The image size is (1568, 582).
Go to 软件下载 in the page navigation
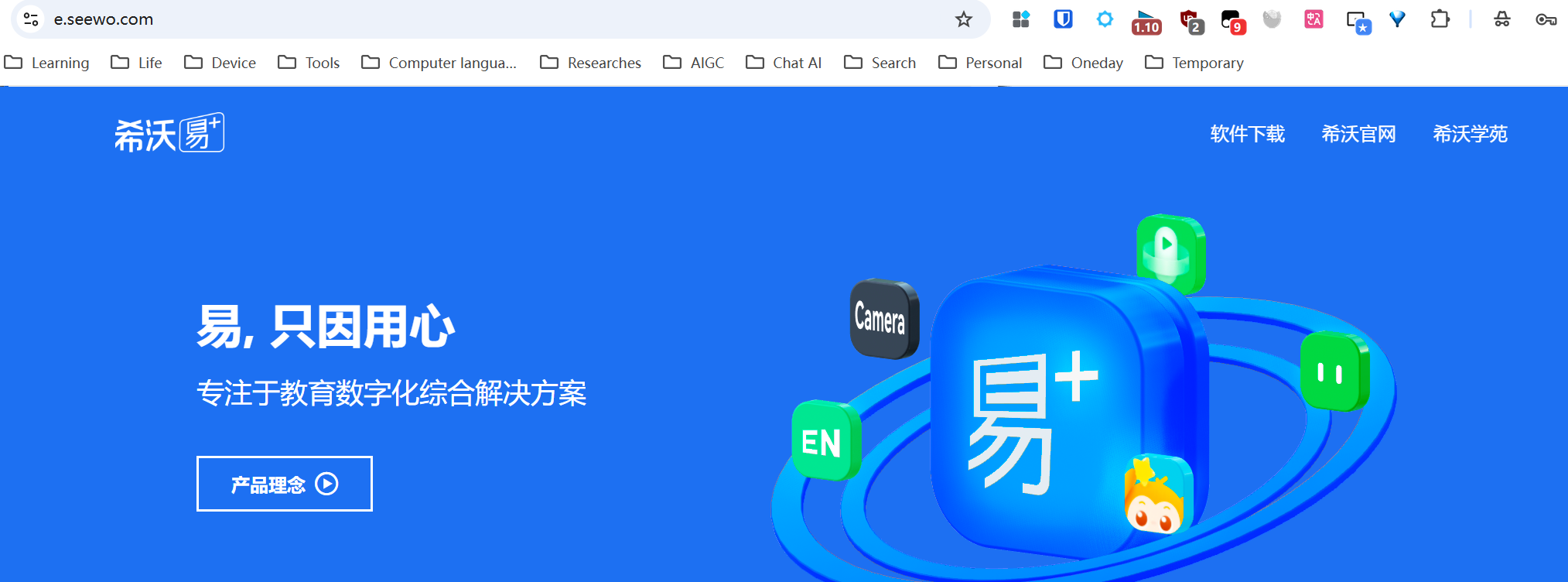tap(1247, 134)
